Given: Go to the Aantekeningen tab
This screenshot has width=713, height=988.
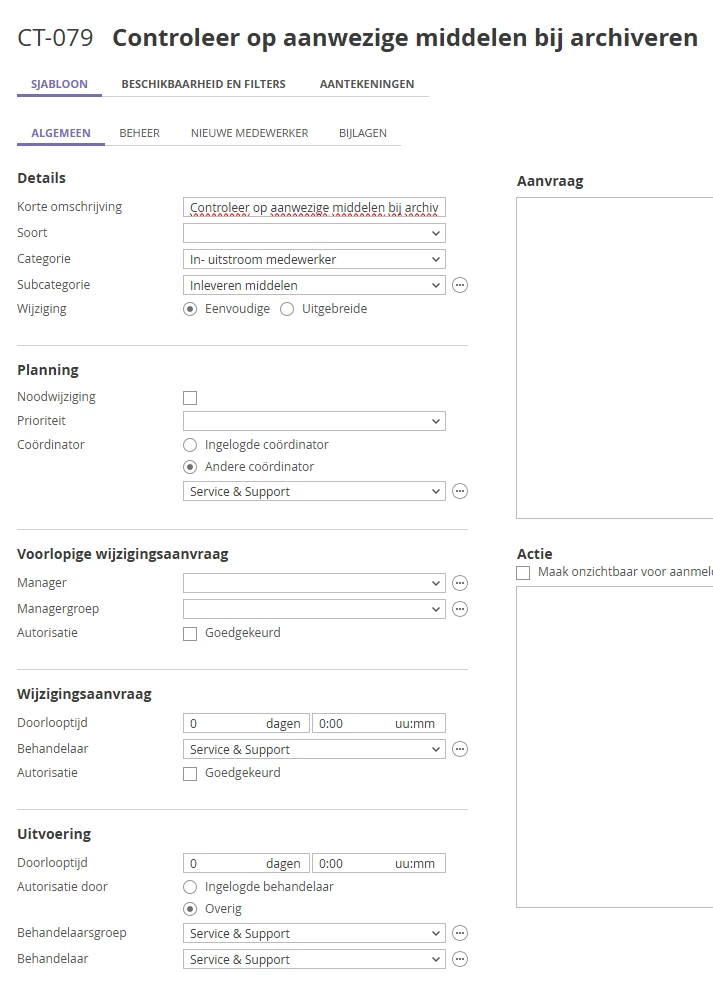Looking at the screenshot, I should pos(366,84).
